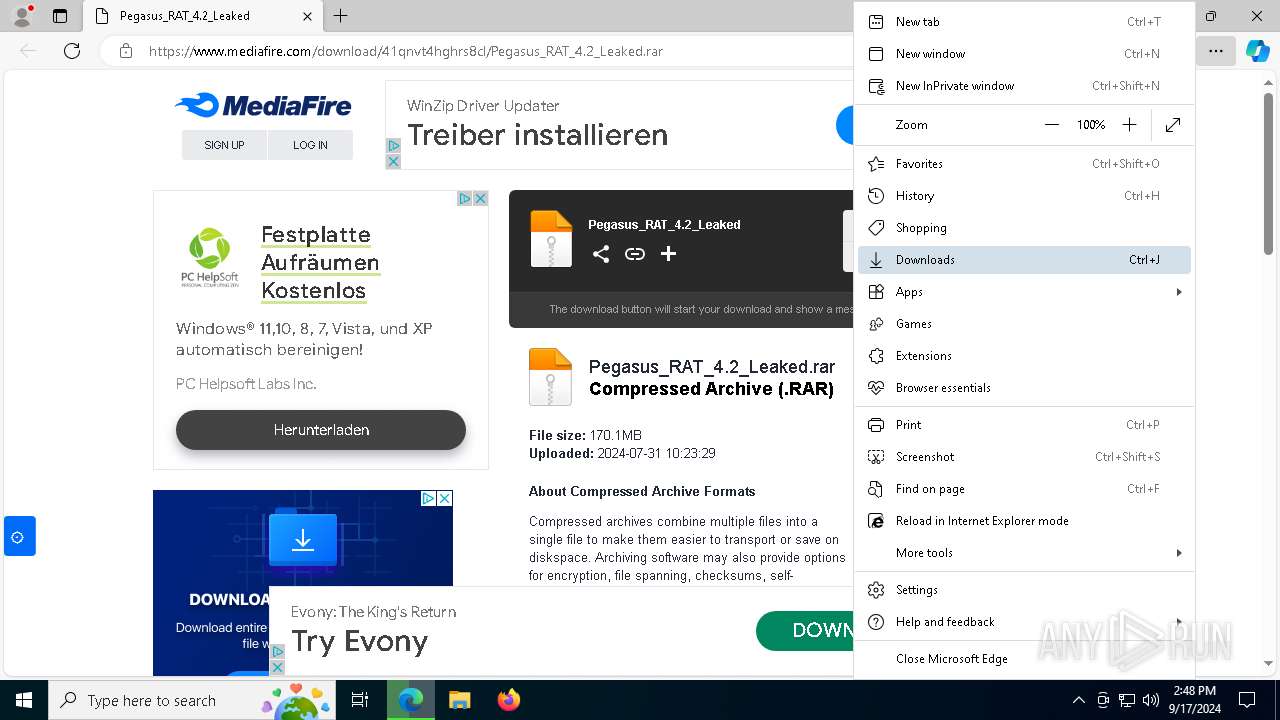Expand the More tools submenu

[1024, 553]
